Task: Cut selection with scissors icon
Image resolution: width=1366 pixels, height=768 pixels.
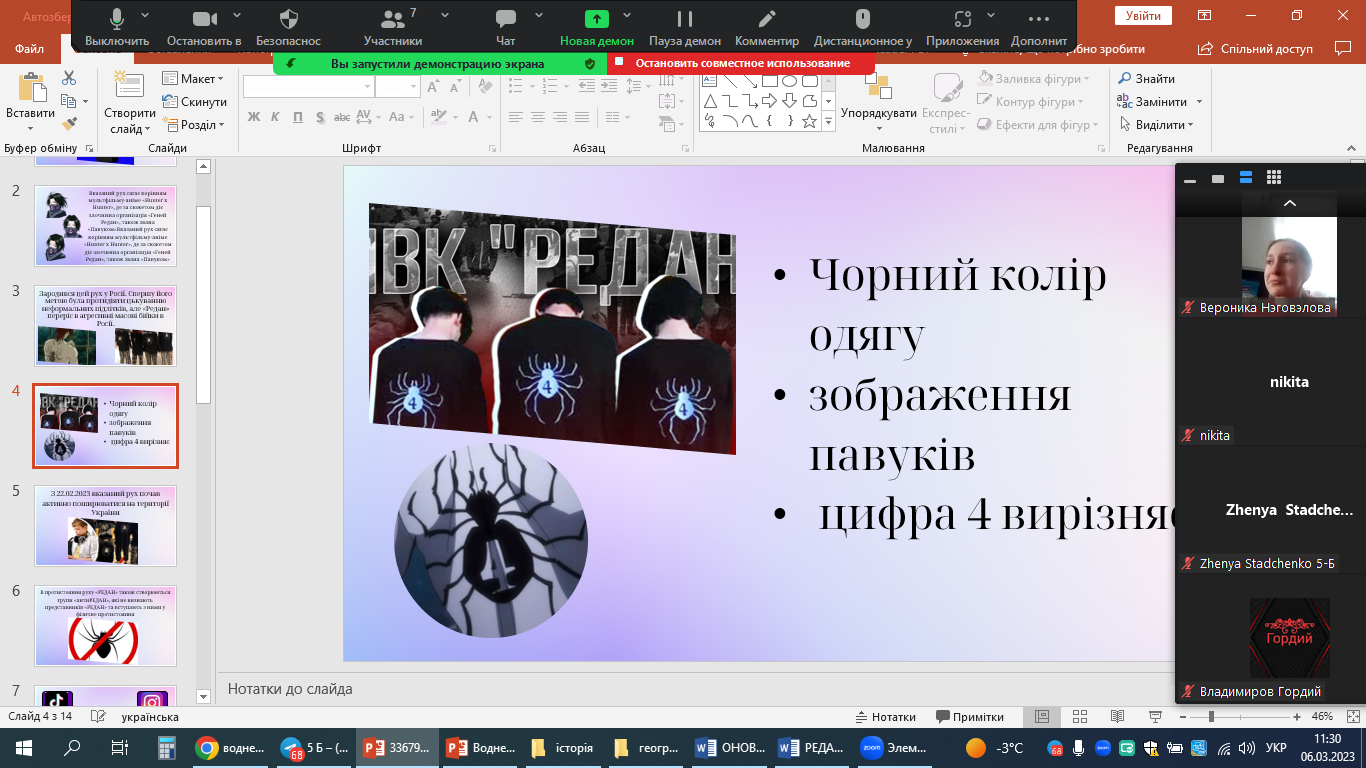Action: [69, 78]
